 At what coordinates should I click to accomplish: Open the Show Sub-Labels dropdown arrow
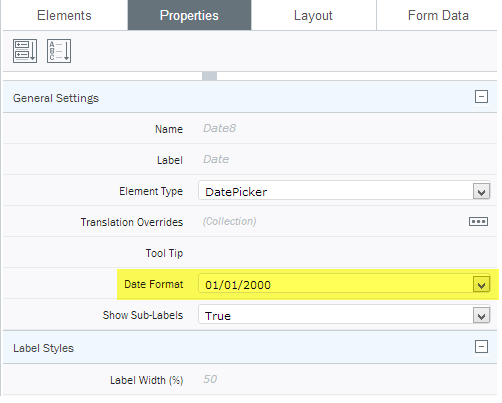(x=481, y=316)
